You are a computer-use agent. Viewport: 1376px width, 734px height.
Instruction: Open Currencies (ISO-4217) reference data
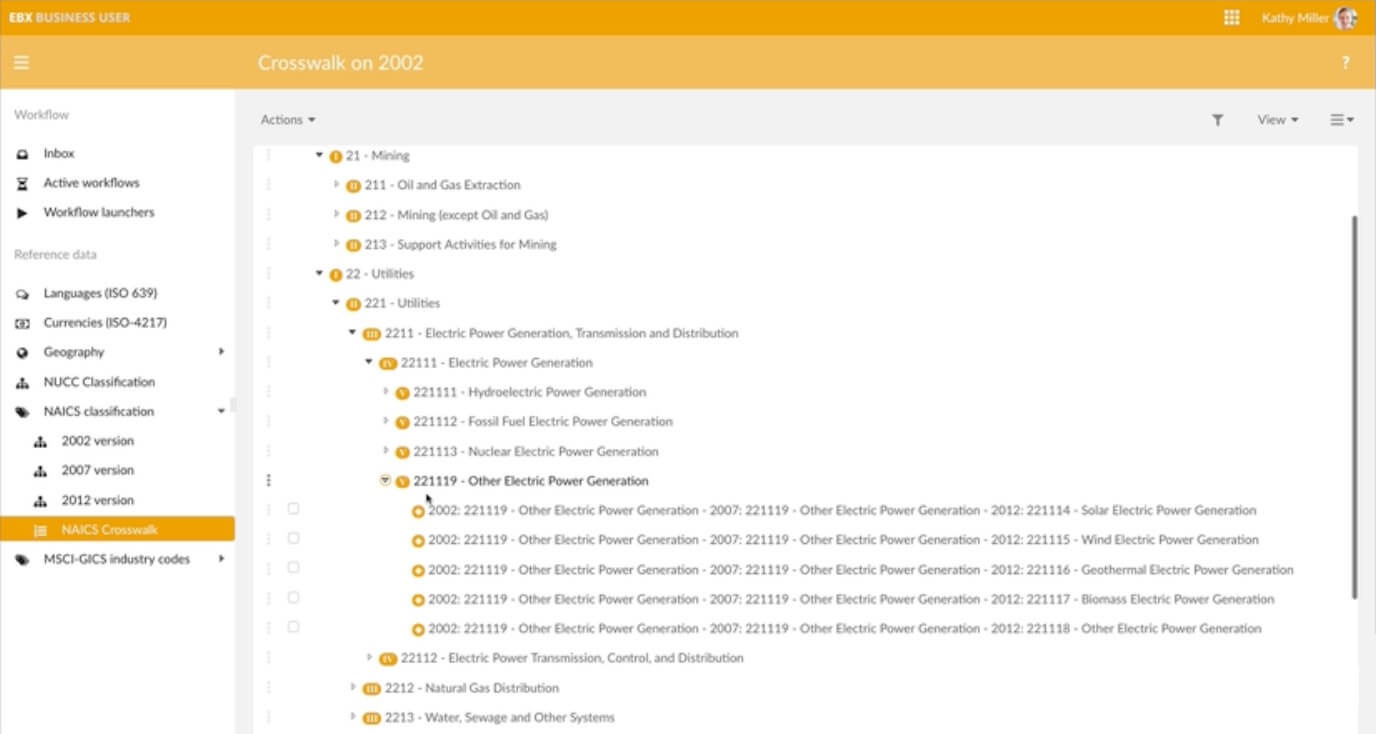(105, 323)
